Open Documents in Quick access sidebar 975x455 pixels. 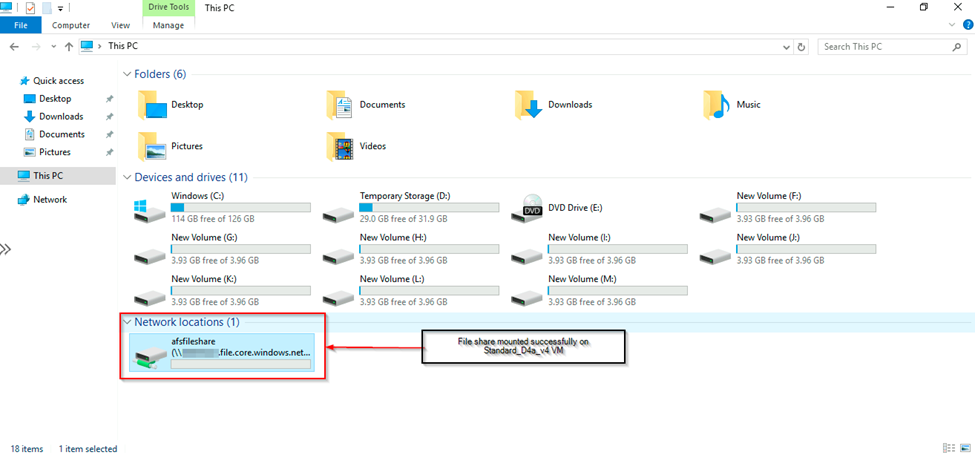(x=62, y=134)
